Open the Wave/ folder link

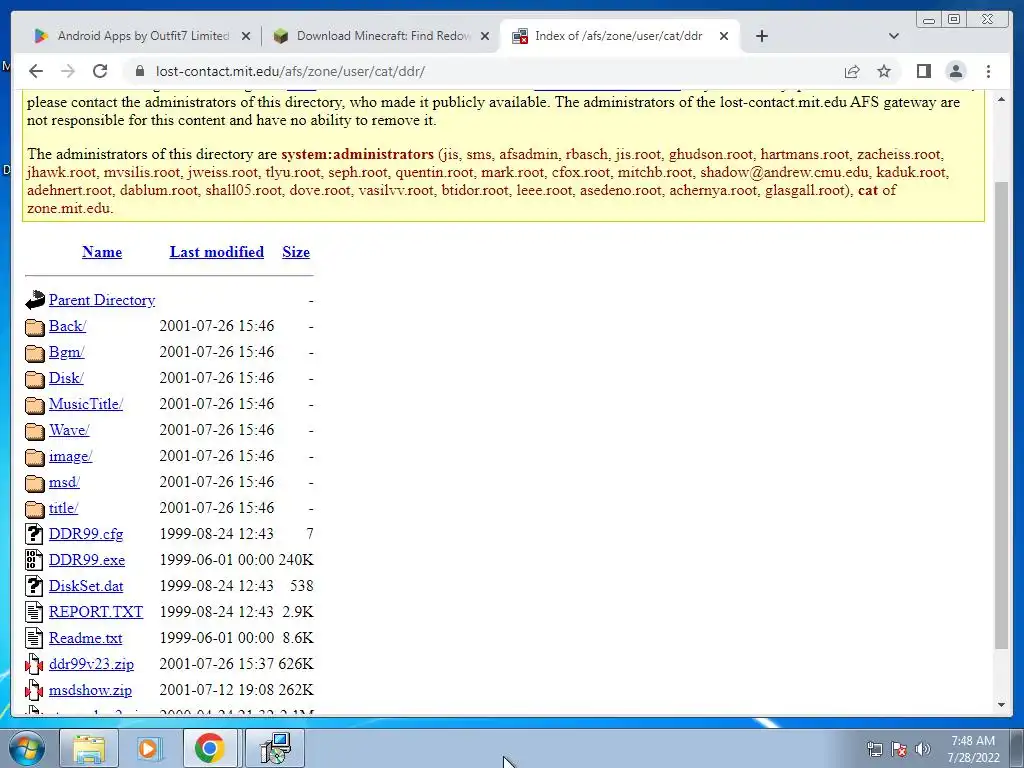click(69, 430)
